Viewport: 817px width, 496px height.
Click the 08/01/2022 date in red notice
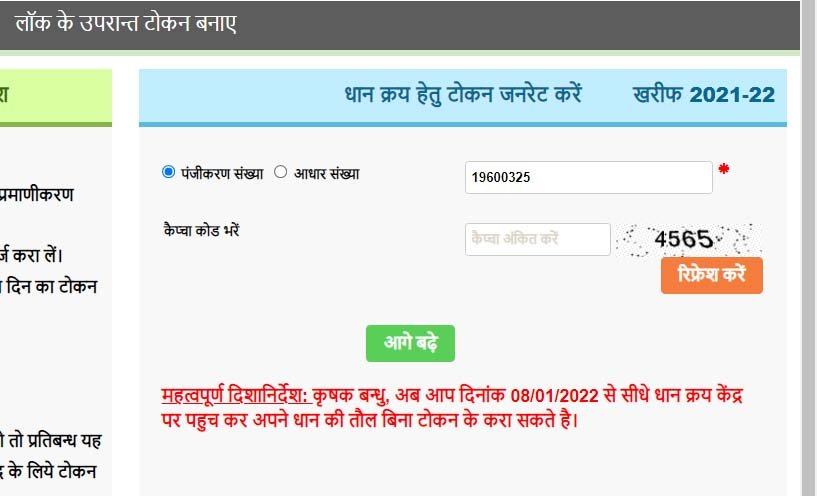[554, 396]
